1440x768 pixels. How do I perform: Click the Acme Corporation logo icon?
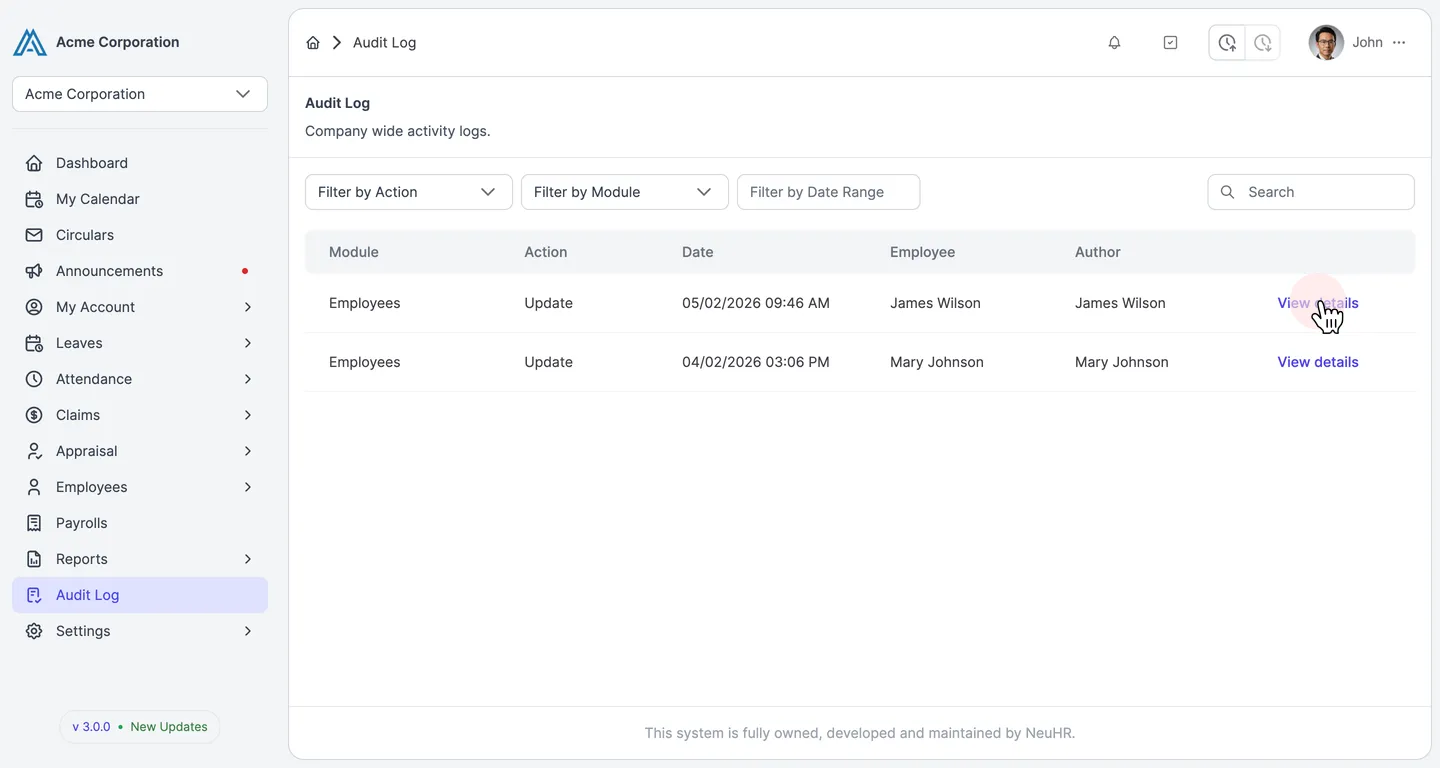coord(30,42)
